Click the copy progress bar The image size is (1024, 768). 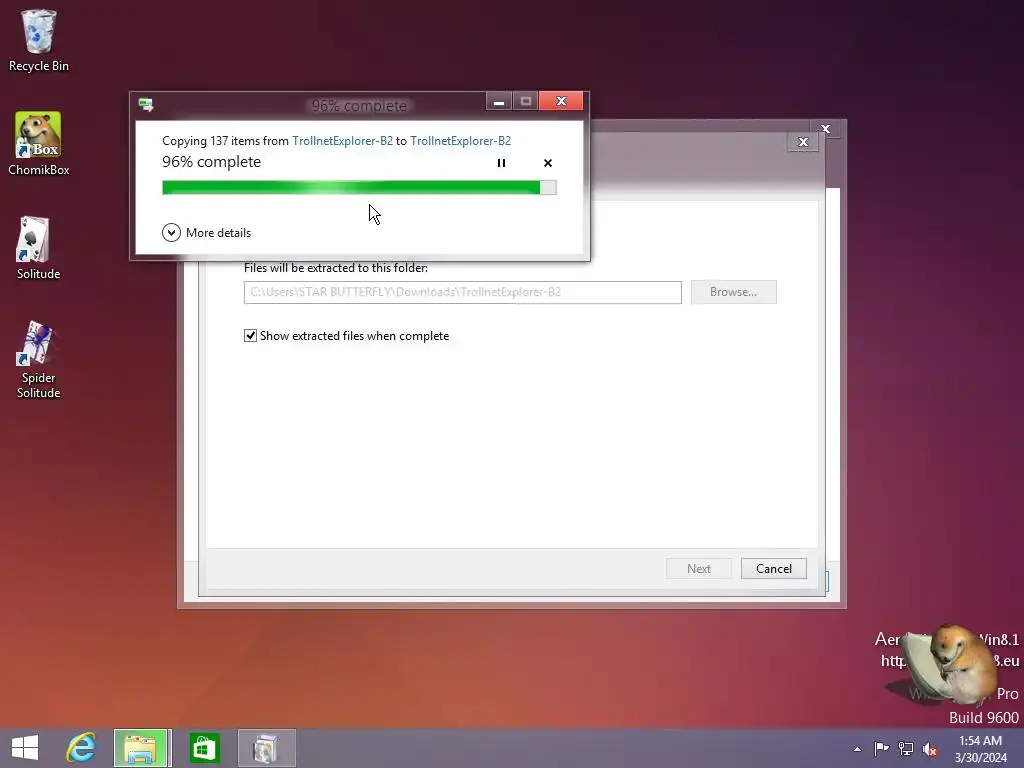click(x=359, y=187)
